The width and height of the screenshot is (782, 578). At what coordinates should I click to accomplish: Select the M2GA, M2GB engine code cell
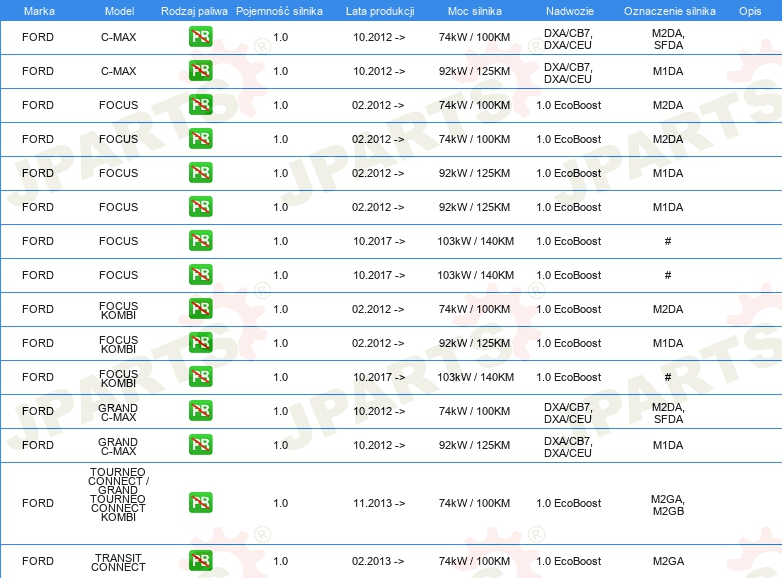pyautogui.click(x=668, y=505)
